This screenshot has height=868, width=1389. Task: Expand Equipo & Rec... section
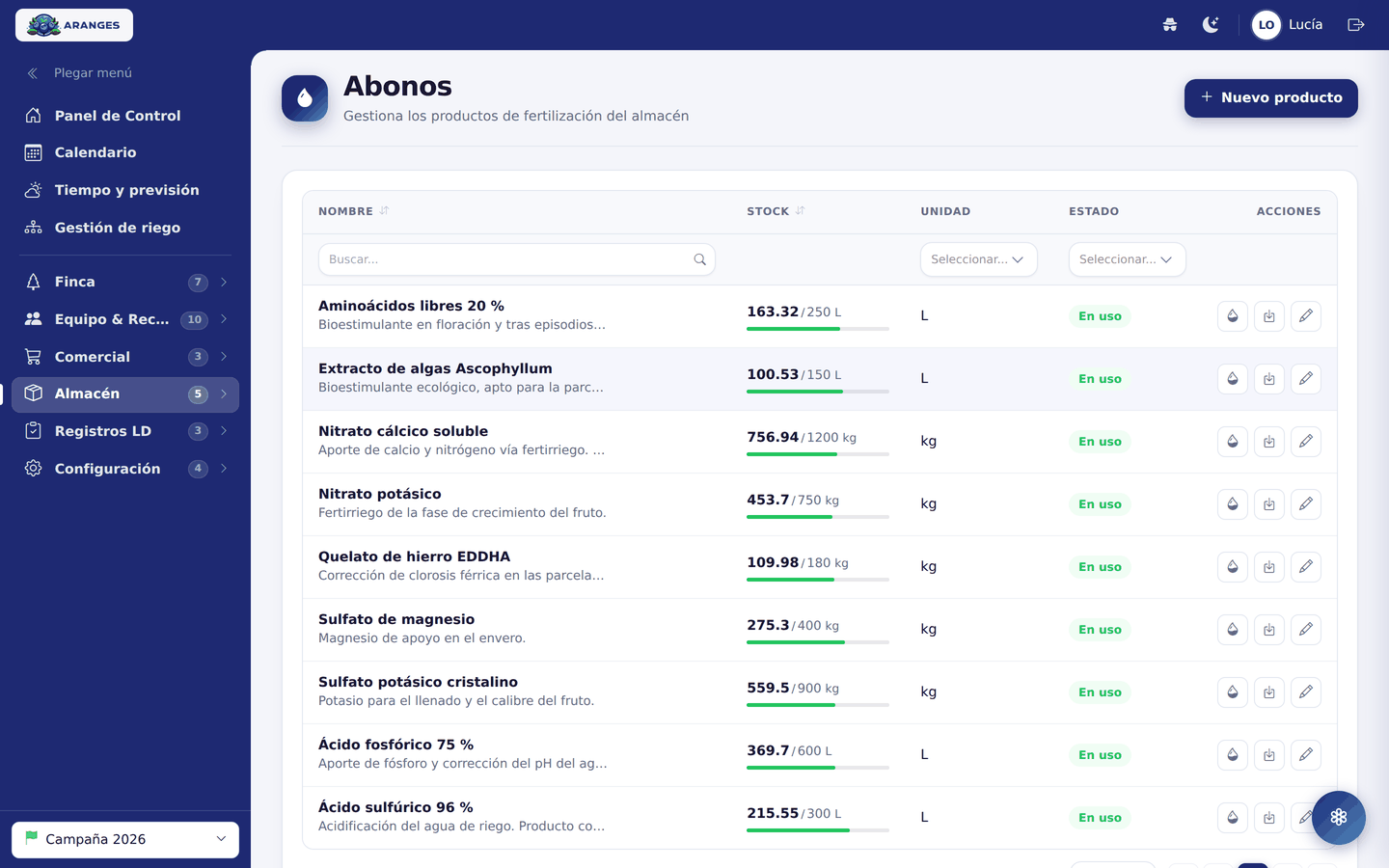pos(125,319)
